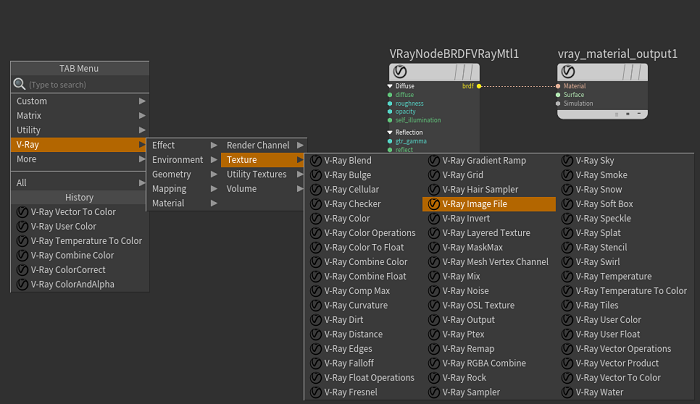Collapse the Diffuse section on VRayMtl node
This screenshot has height=404, width=700.
pos(390,87)
